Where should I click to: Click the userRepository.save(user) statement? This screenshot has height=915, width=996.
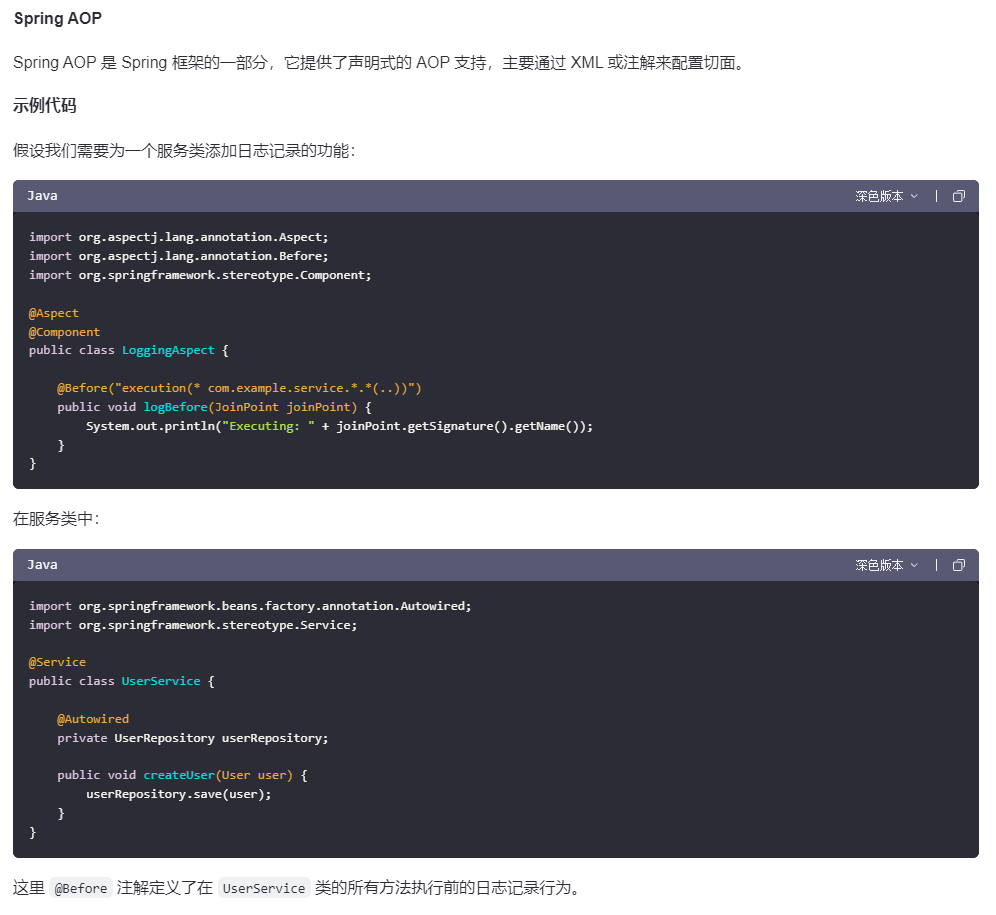coord(178,794)
